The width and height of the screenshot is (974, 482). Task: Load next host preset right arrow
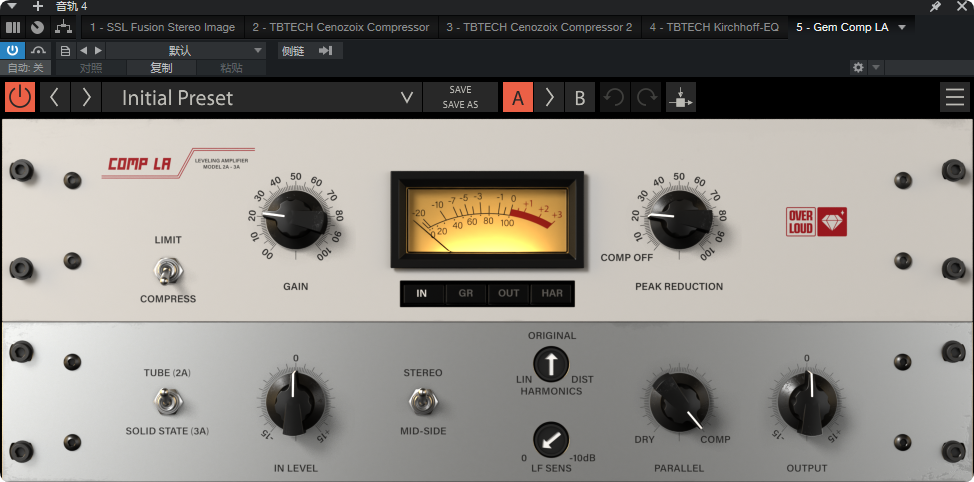(x=98, y=50)
